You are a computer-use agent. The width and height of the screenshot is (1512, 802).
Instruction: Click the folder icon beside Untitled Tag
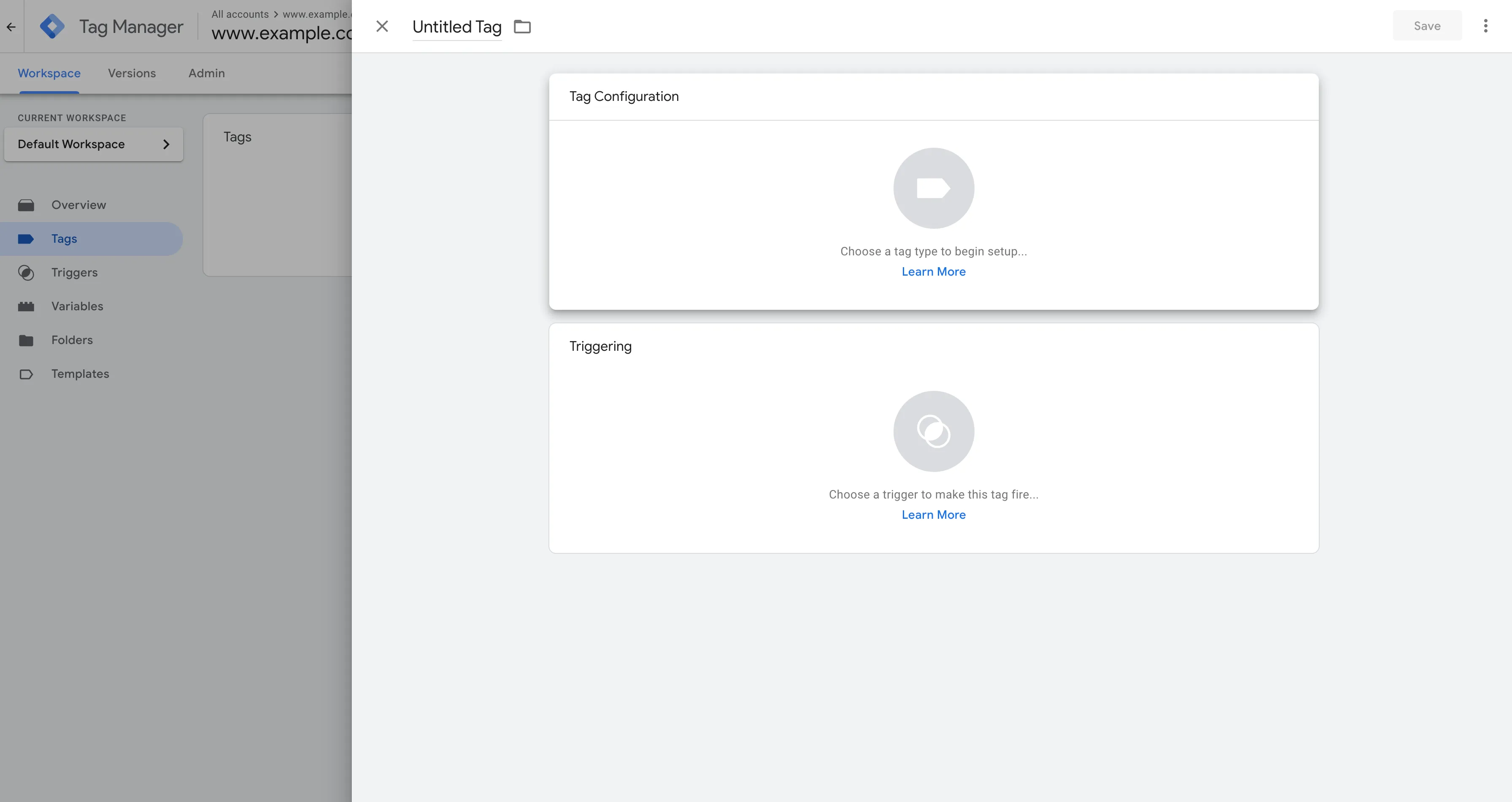click(x=522, y=27)
